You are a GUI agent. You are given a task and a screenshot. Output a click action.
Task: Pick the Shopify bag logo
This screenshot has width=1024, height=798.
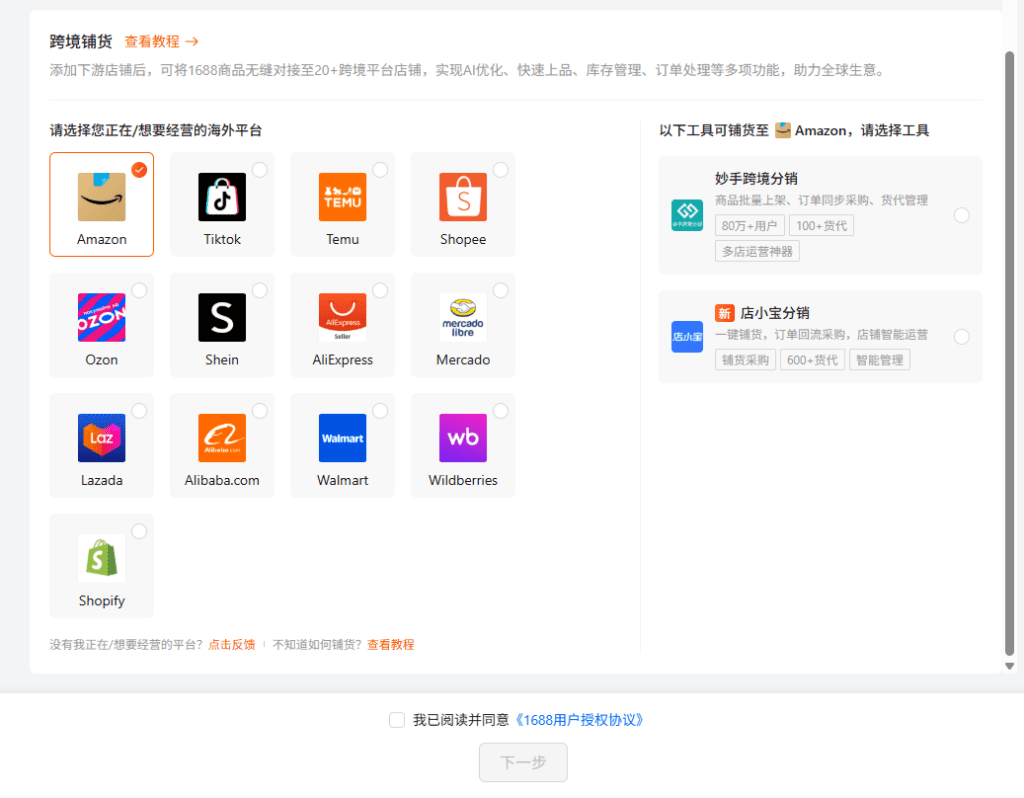tap(101, 558)
